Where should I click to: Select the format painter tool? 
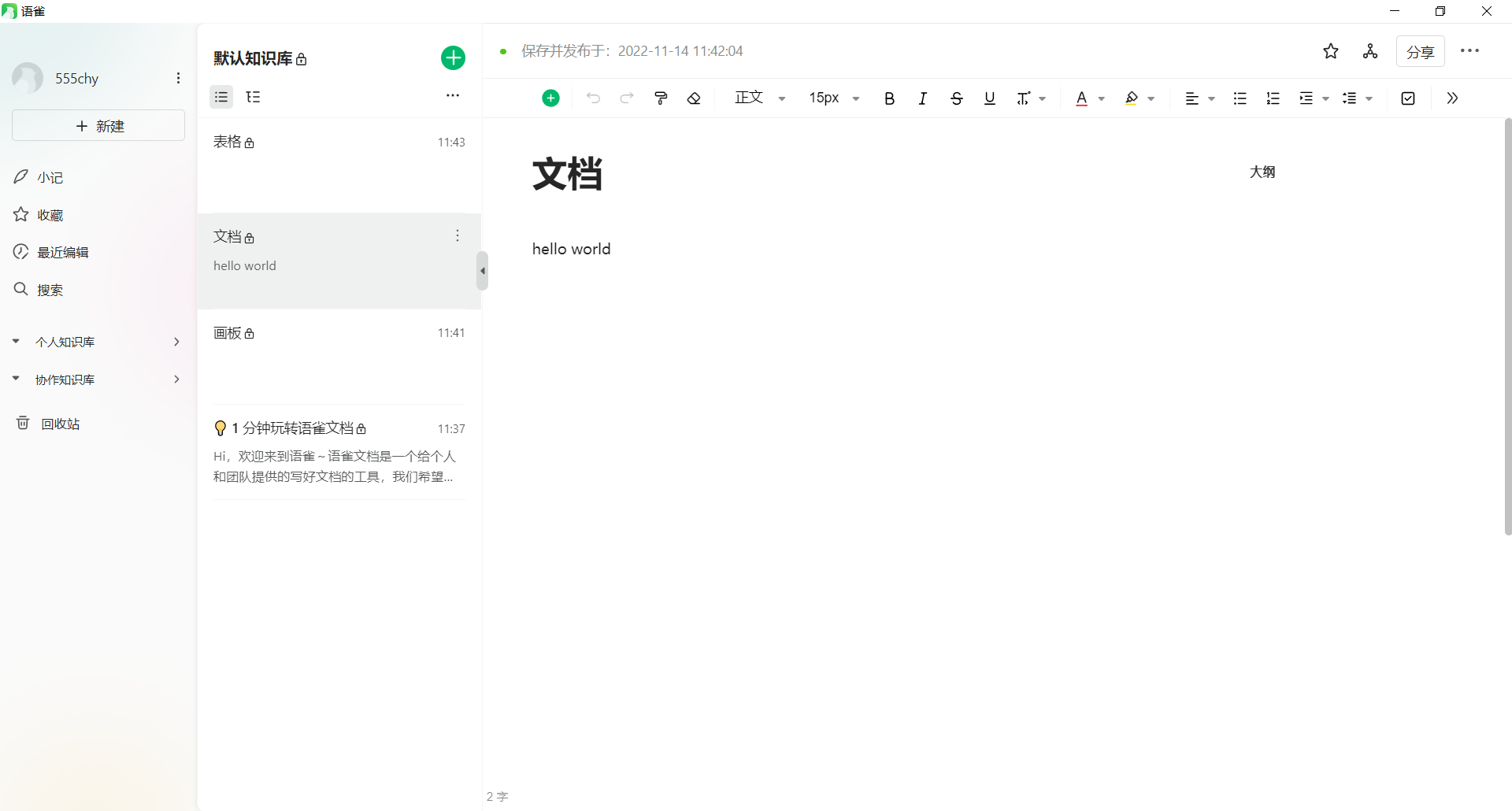point(661,98)
